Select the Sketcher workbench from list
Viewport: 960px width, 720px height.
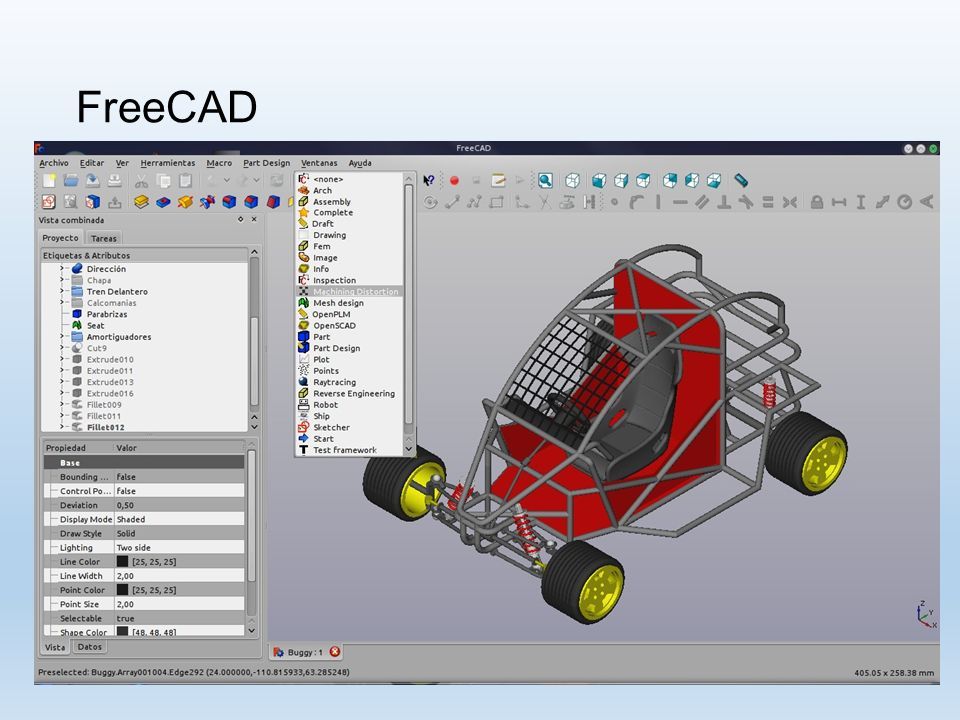coord(331,427)
